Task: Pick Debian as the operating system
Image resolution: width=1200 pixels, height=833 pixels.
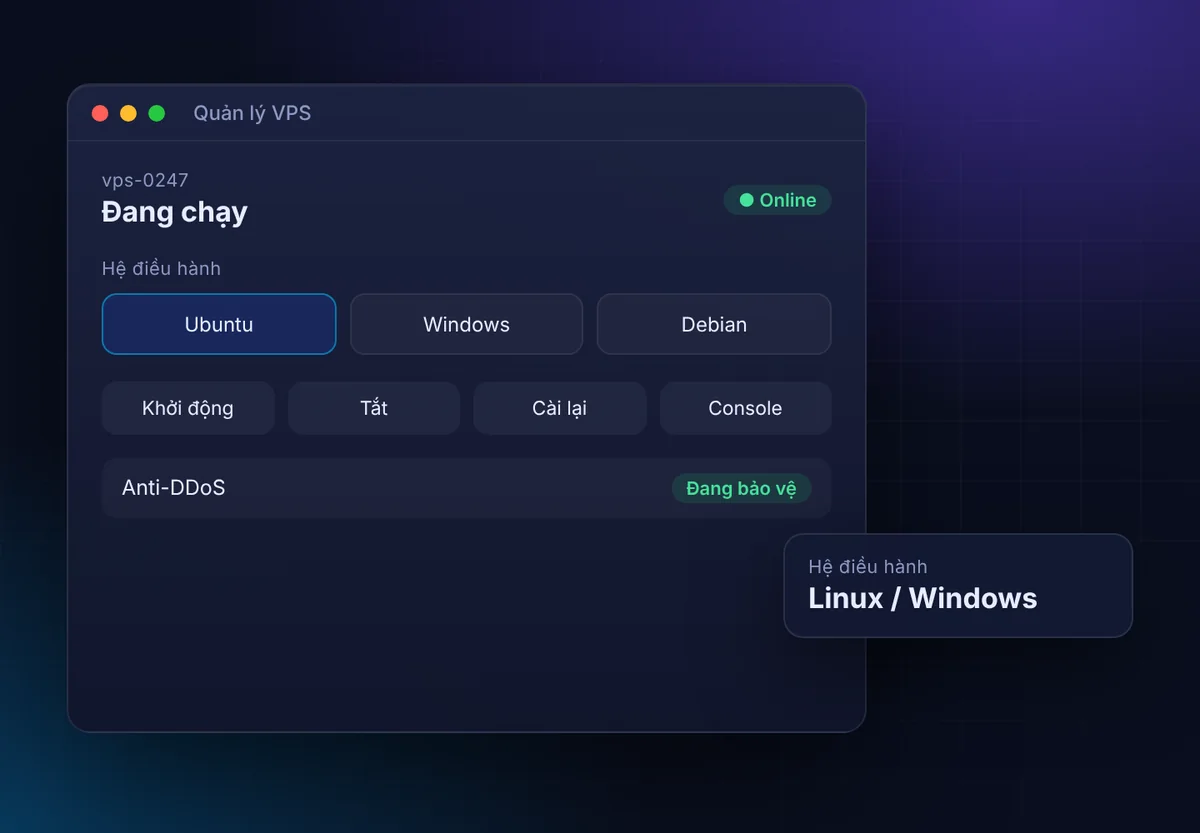Action: click(x=714, y=324)
